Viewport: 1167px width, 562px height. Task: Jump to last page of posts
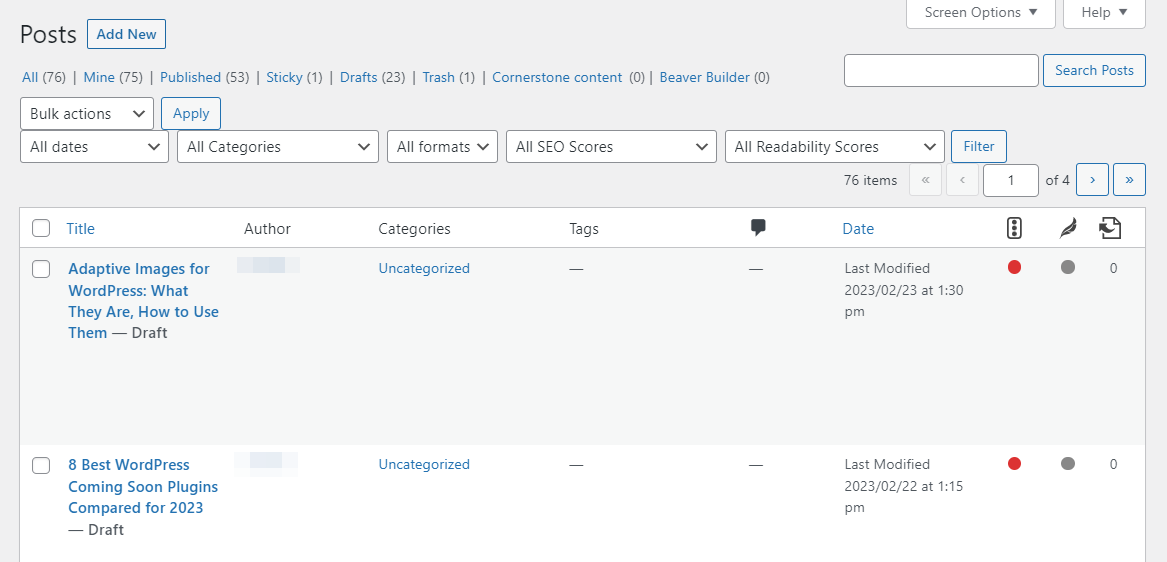coord(1129,180)
